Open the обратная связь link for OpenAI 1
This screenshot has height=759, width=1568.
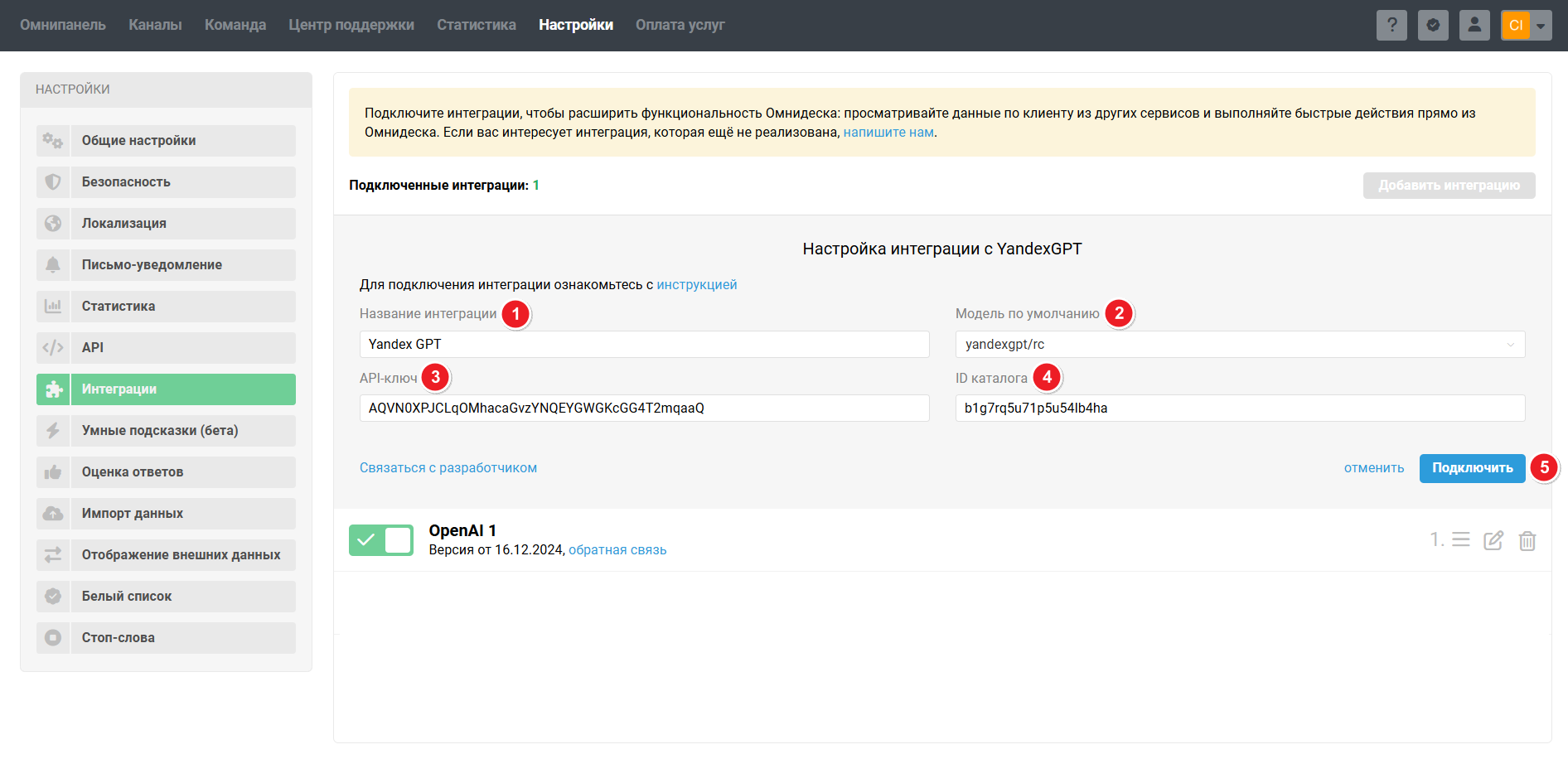[617, 550]
